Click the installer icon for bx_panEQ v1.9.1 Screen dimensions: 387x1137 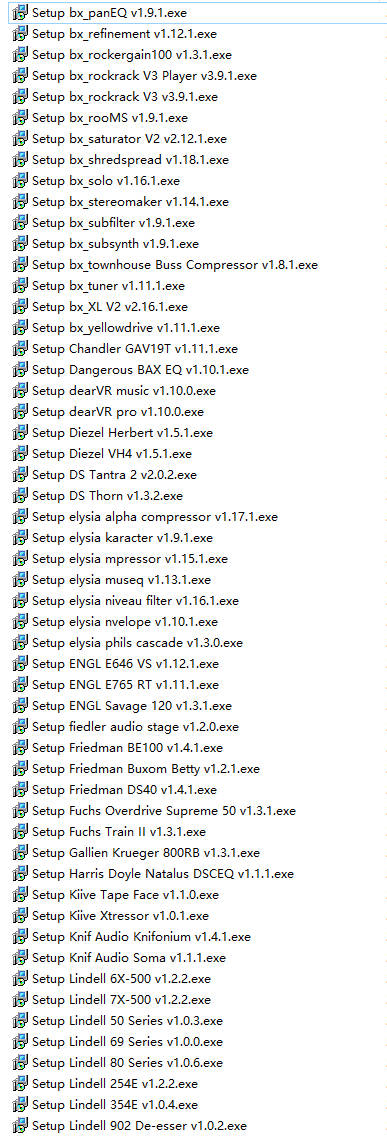pos(20,12)
